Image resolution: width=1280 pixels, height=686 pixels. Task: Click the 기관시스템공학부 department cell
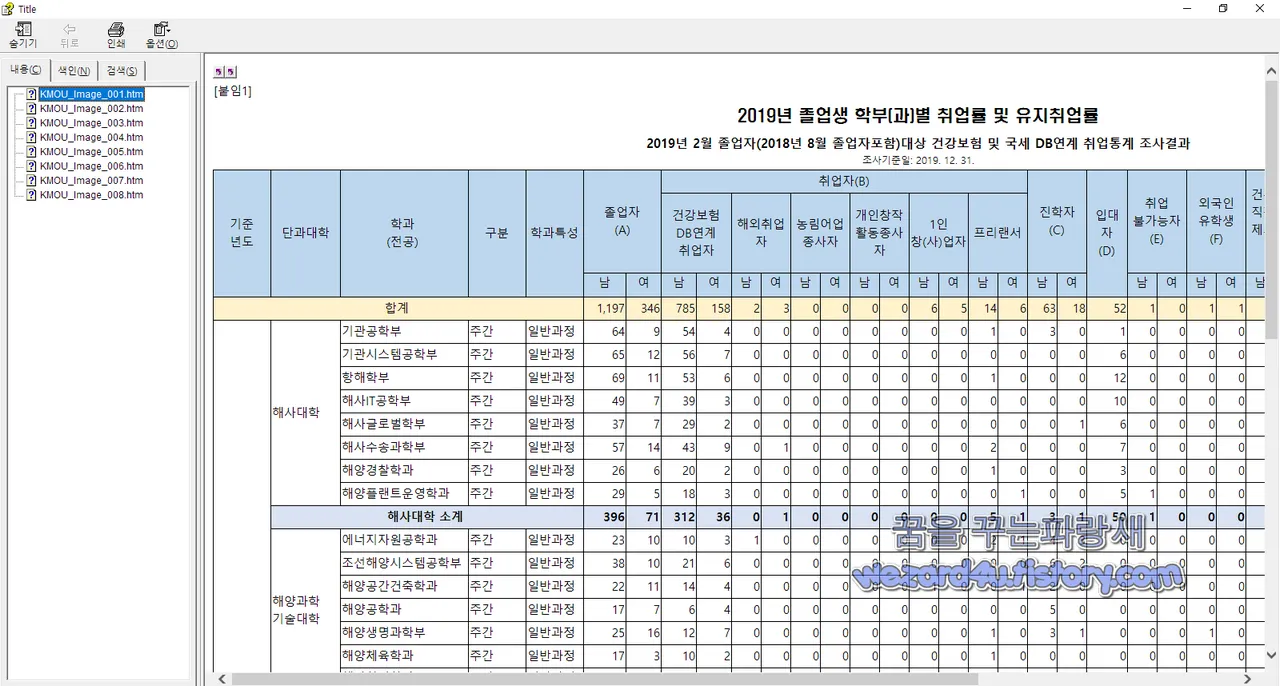click(404, 354)
